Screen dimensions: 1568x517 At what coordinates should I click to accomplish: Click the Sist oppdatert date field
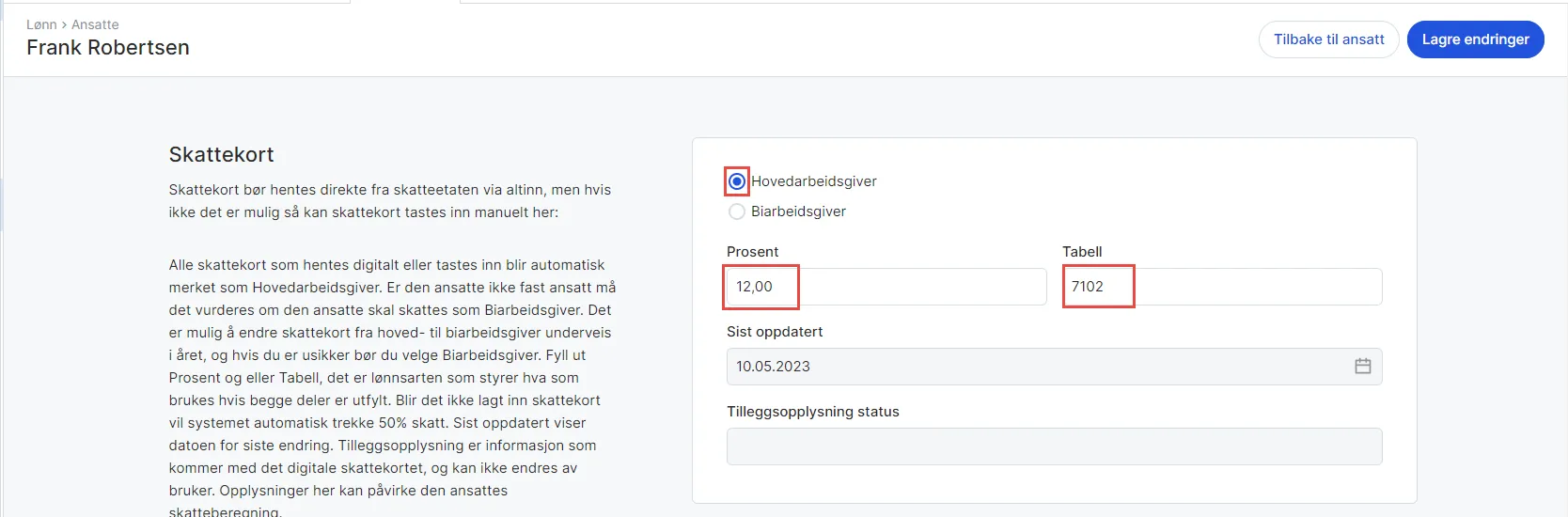[x=1054, y=367]
